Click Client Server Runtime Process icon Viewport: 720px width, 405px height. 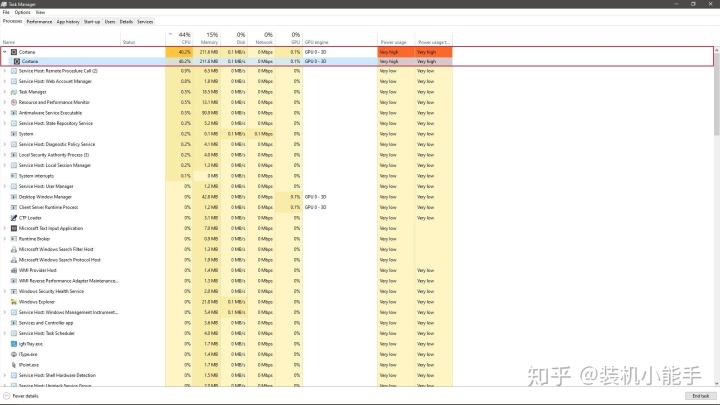click(x=14, y=208)
